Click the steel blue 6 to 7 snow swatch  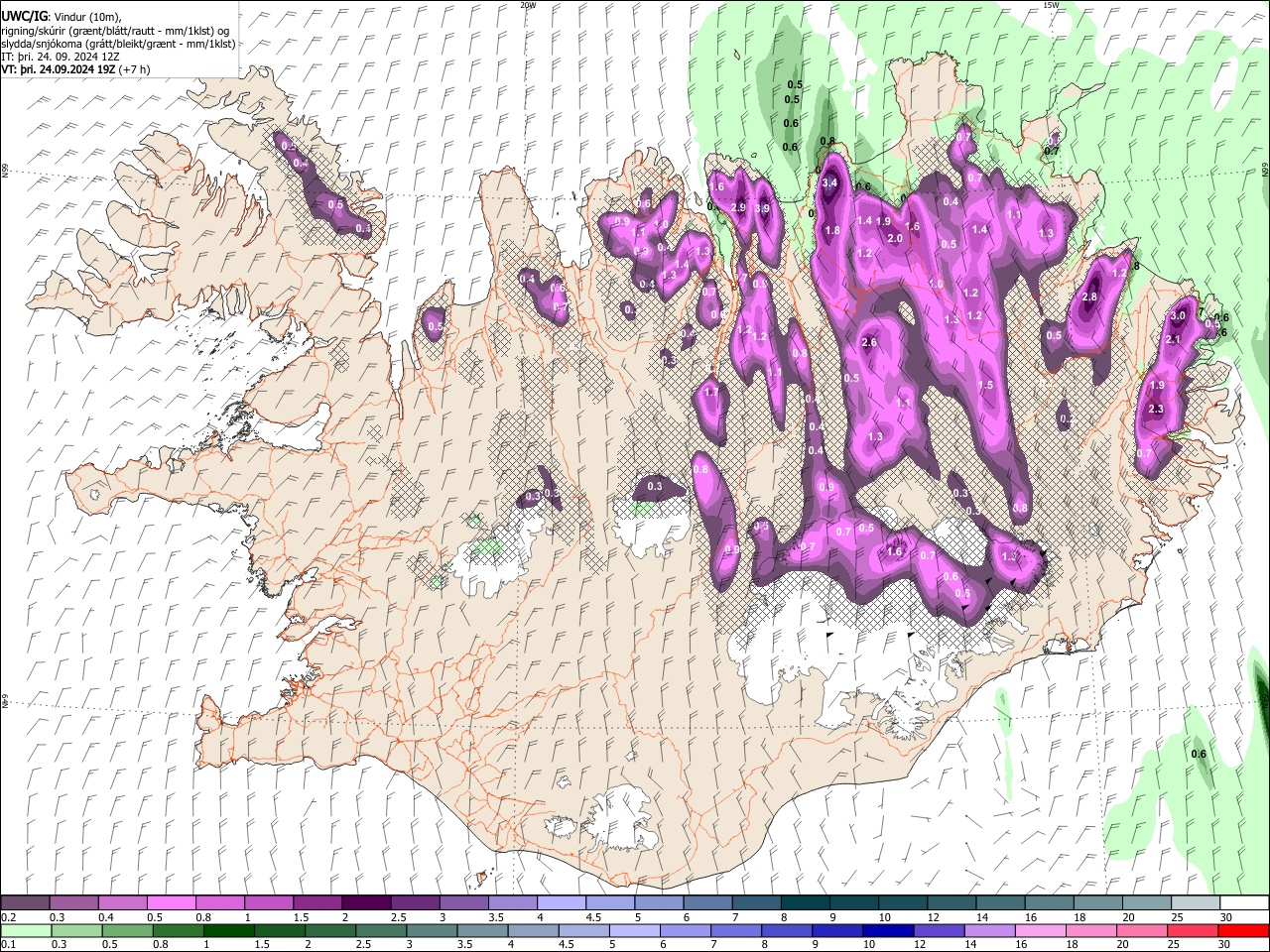point(707,902)
